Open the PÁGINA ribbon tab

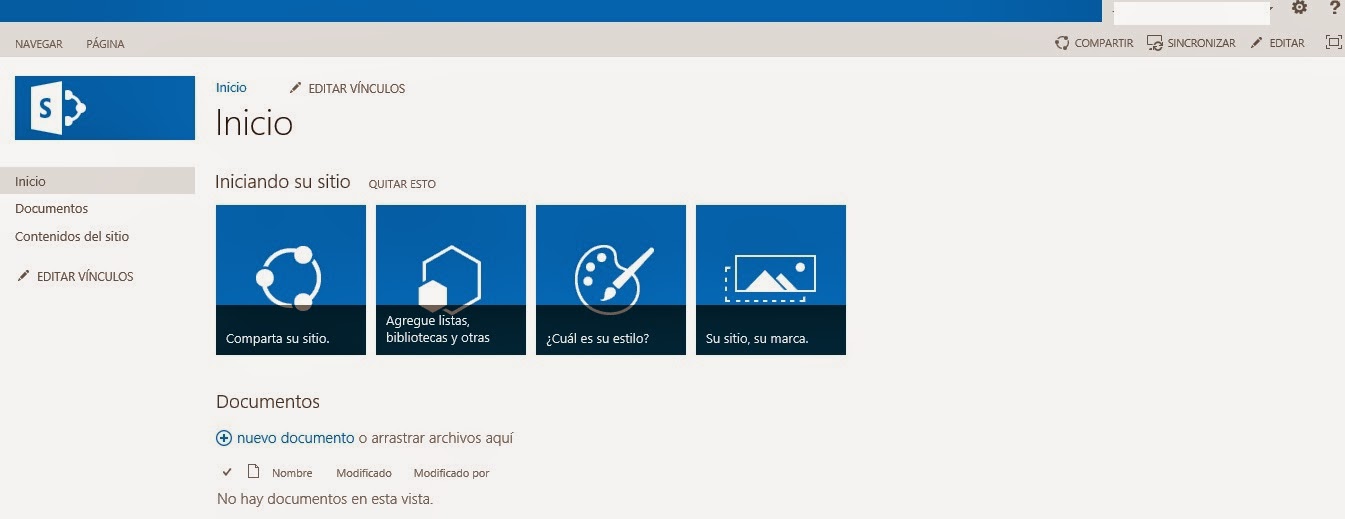[105, 44]
